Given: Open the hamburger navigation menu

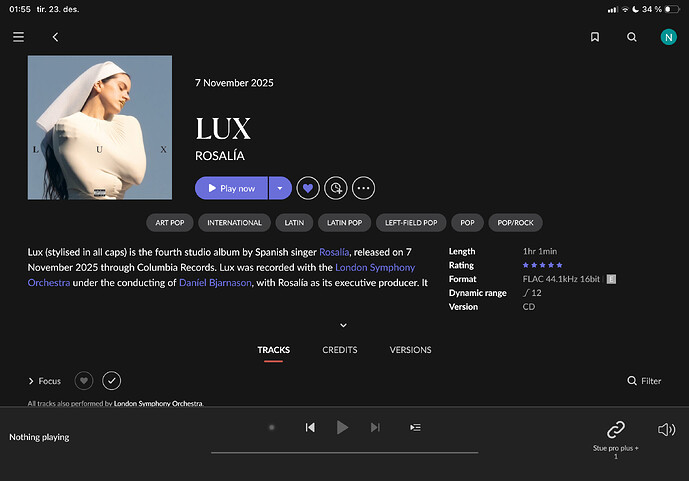Looking at the screenshot, I should 18,37.
